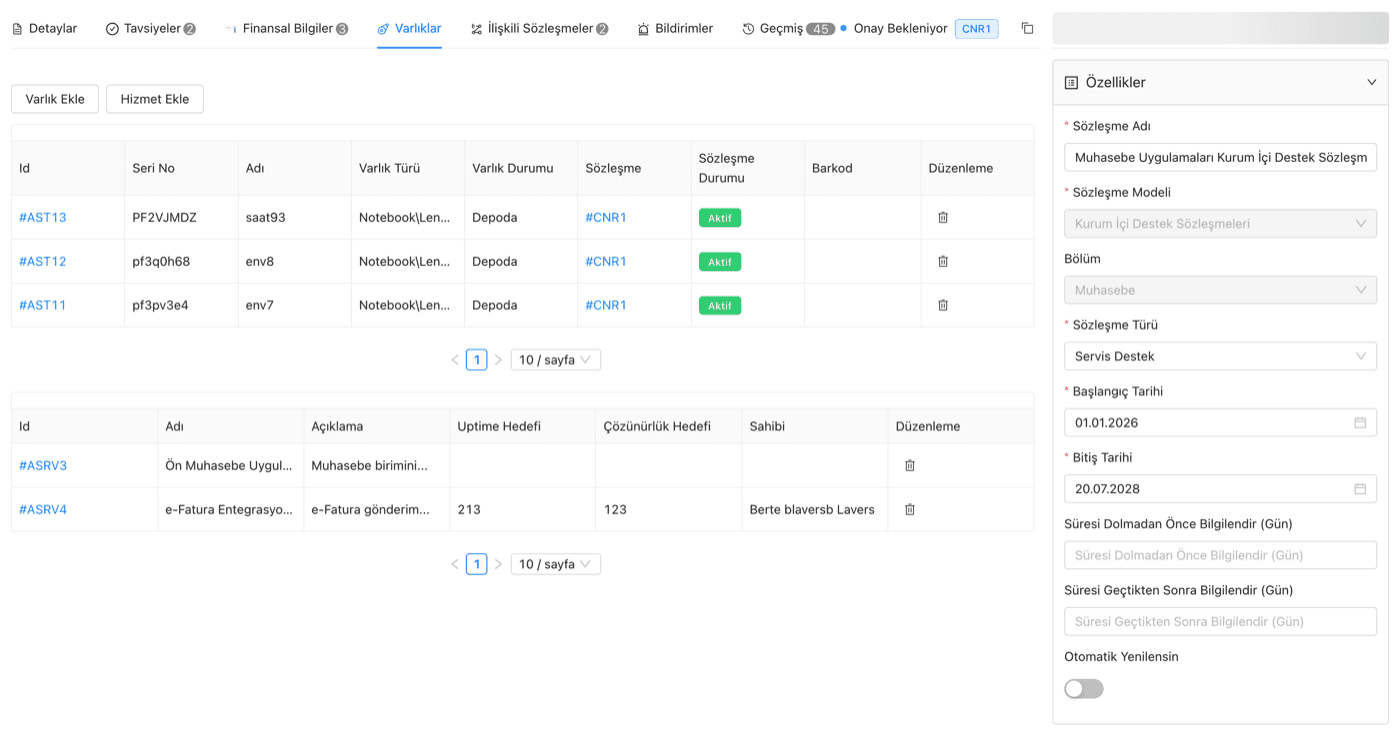Open the Finansal Bilgiler tab
The image size is (1400, 732).
click(x=287, y=29)
